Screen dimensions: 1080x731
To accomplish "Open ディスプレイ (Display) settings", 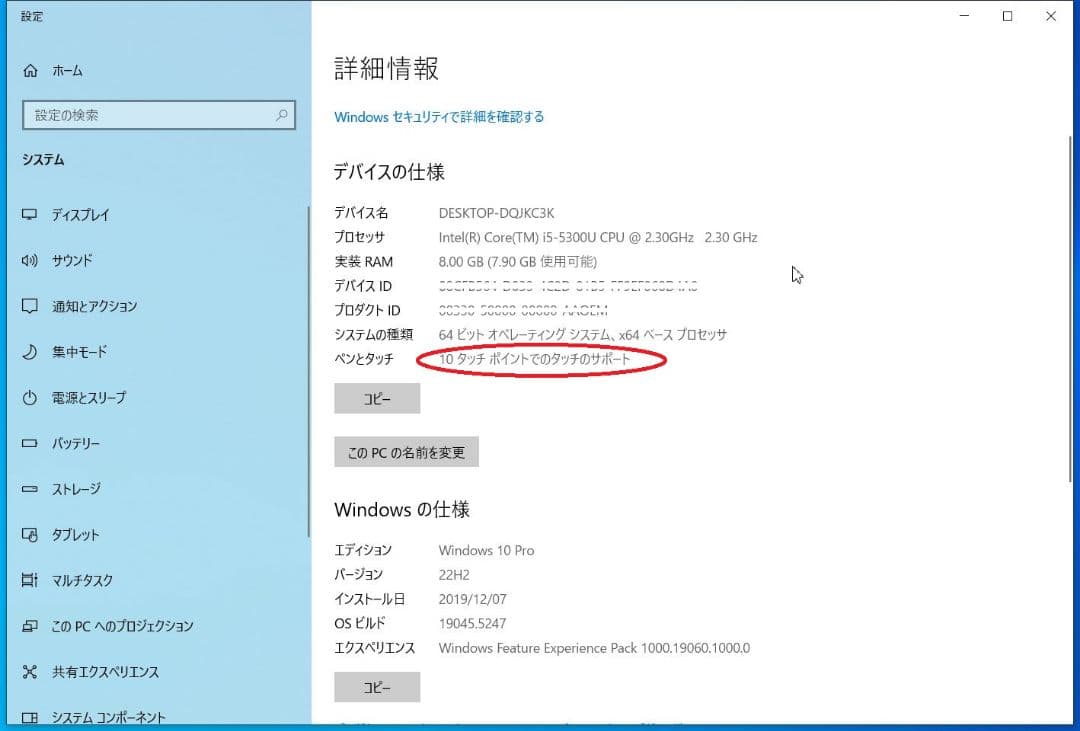I will point(74,214).
